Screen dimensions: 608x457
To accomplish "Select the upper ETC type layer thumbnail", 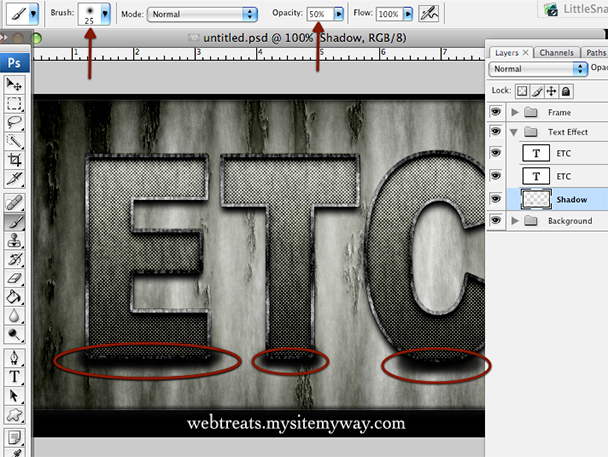I will (x=536, y=153).
